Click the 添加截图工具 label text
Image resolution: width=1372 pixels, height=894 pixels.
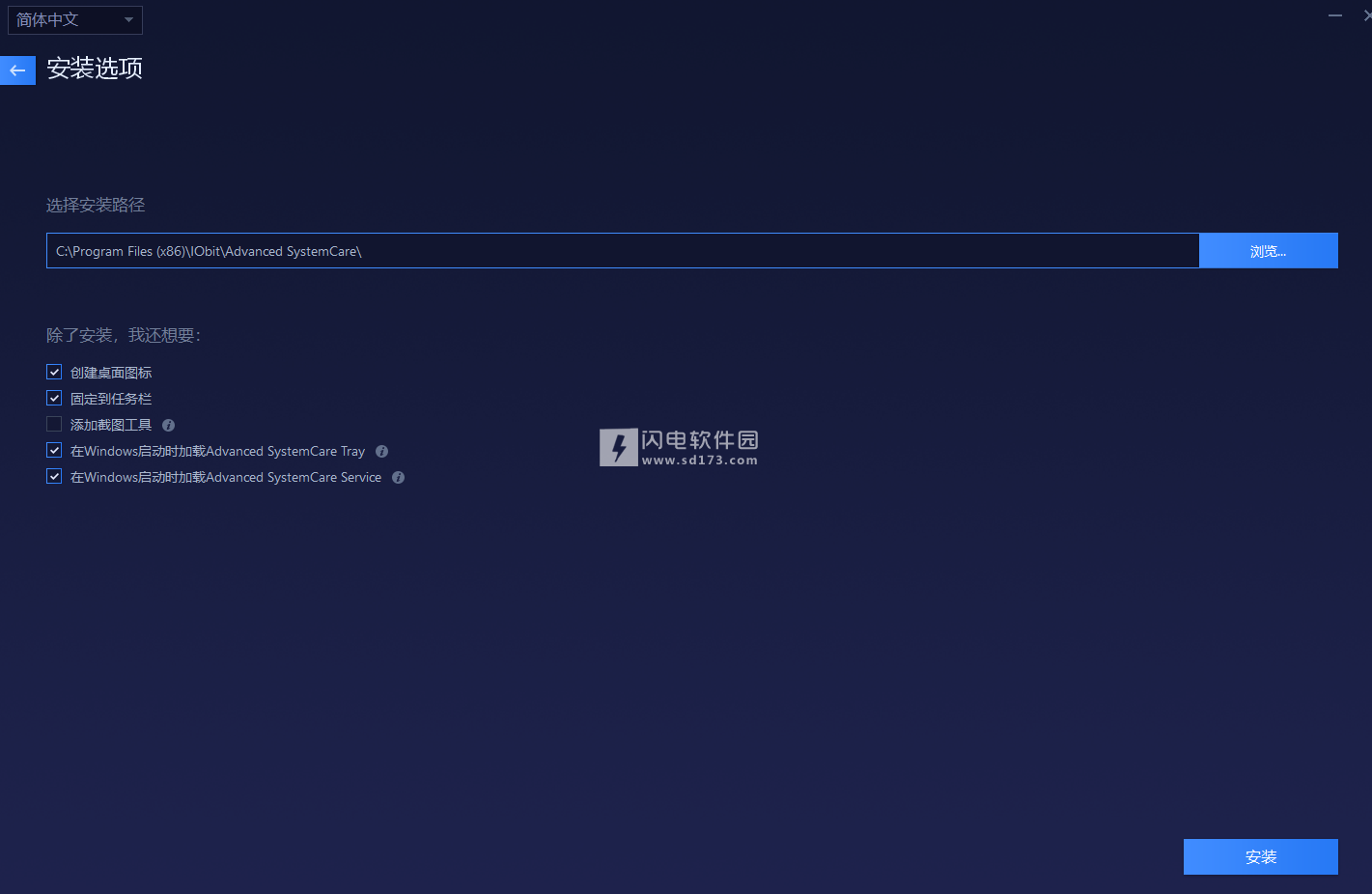pos(111,425)
